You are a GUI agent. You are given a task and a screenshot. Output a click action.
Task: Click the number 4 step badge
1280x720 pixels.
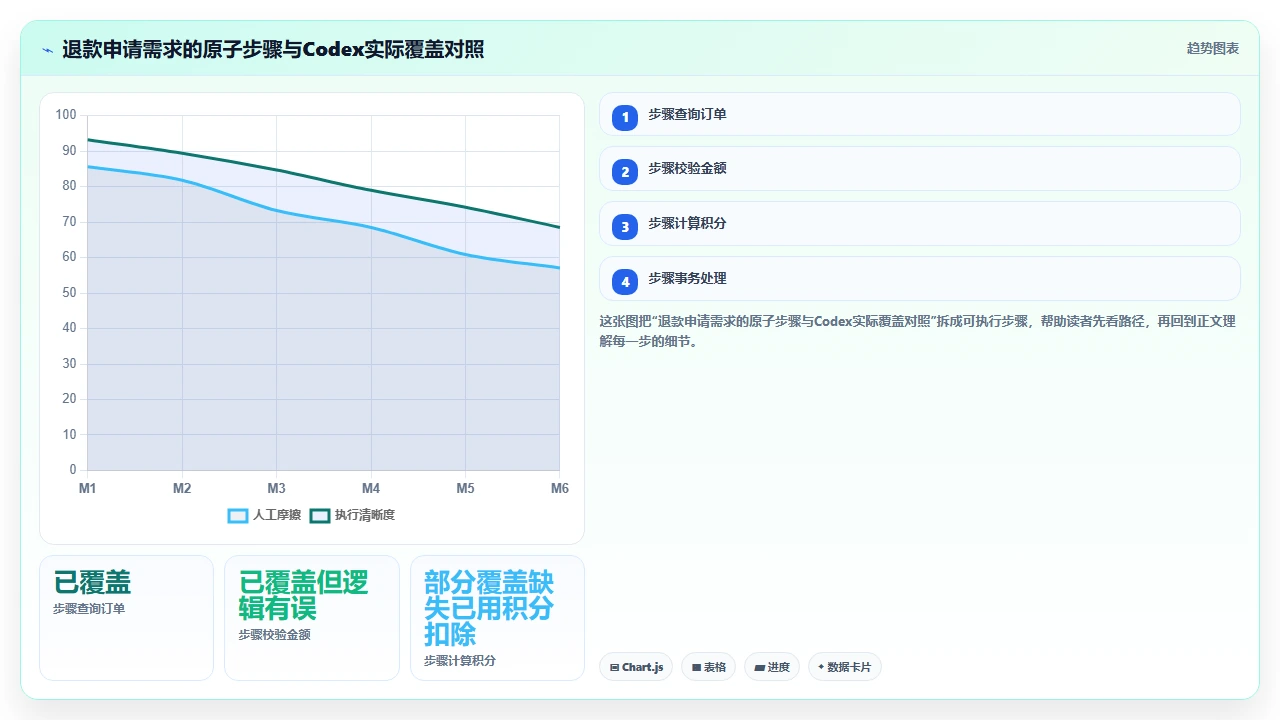pyautogui.click(x=625, y=282)
